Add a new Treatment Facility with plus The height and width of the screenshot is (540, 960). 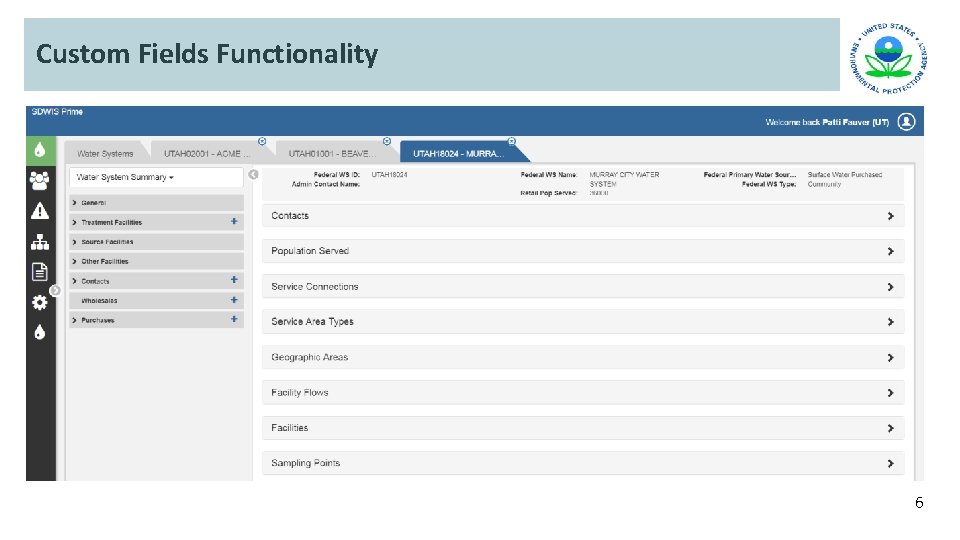click(234, 221)
